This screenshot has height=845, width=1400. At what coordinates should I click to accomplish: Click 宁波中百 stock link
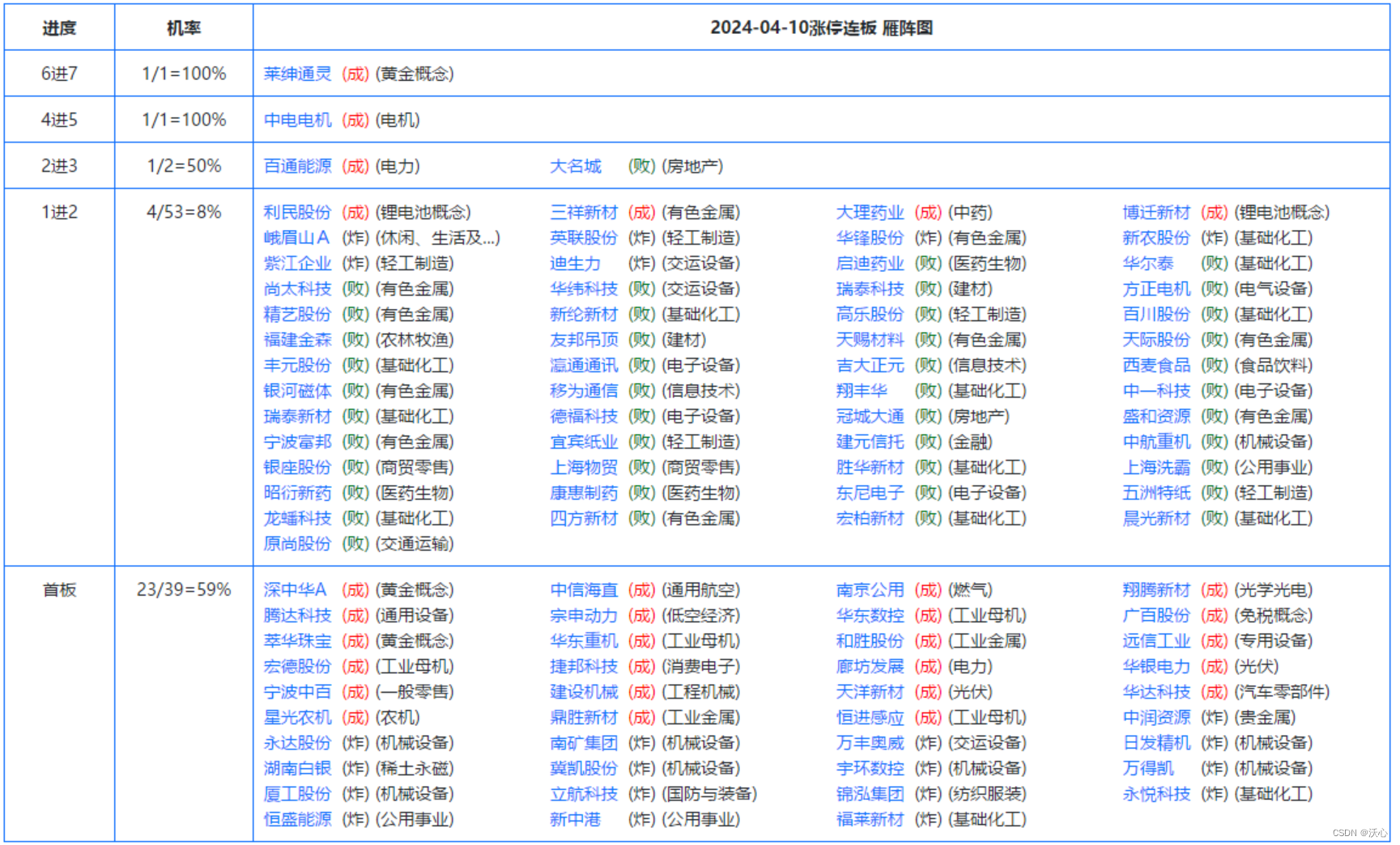point(297,692)
